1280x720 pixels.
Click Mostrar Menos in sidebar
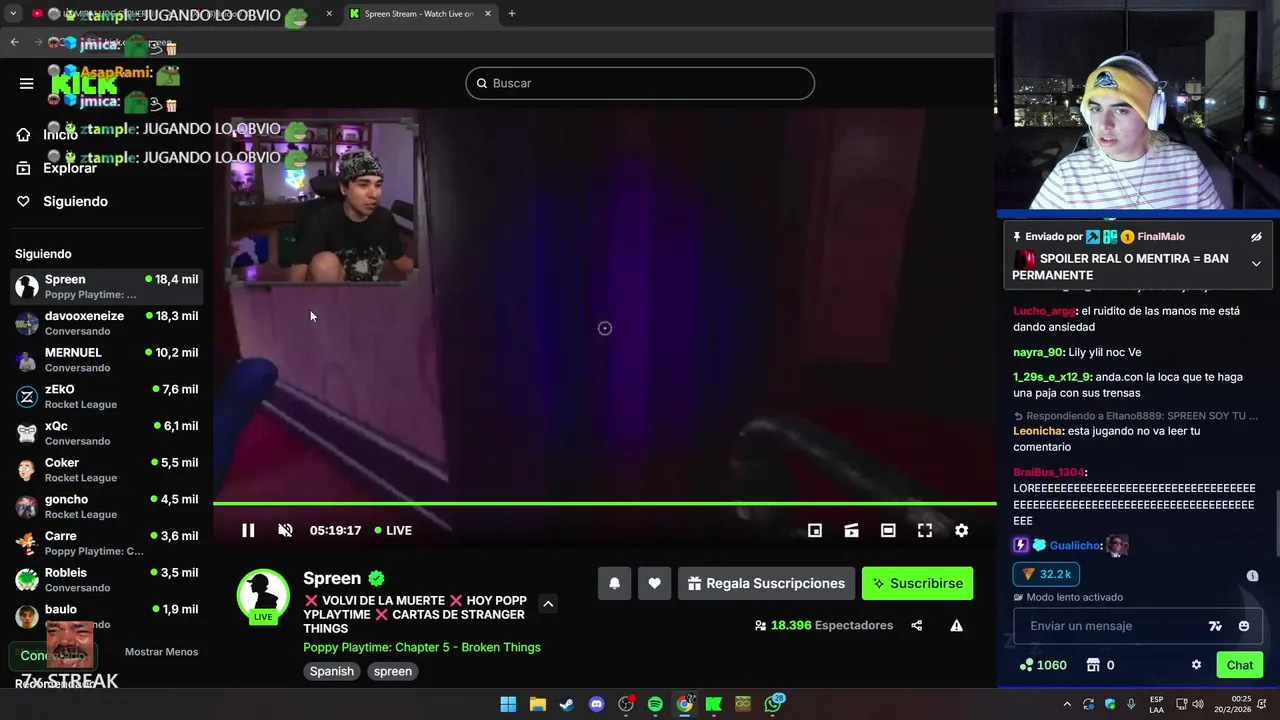click(161, 652)
